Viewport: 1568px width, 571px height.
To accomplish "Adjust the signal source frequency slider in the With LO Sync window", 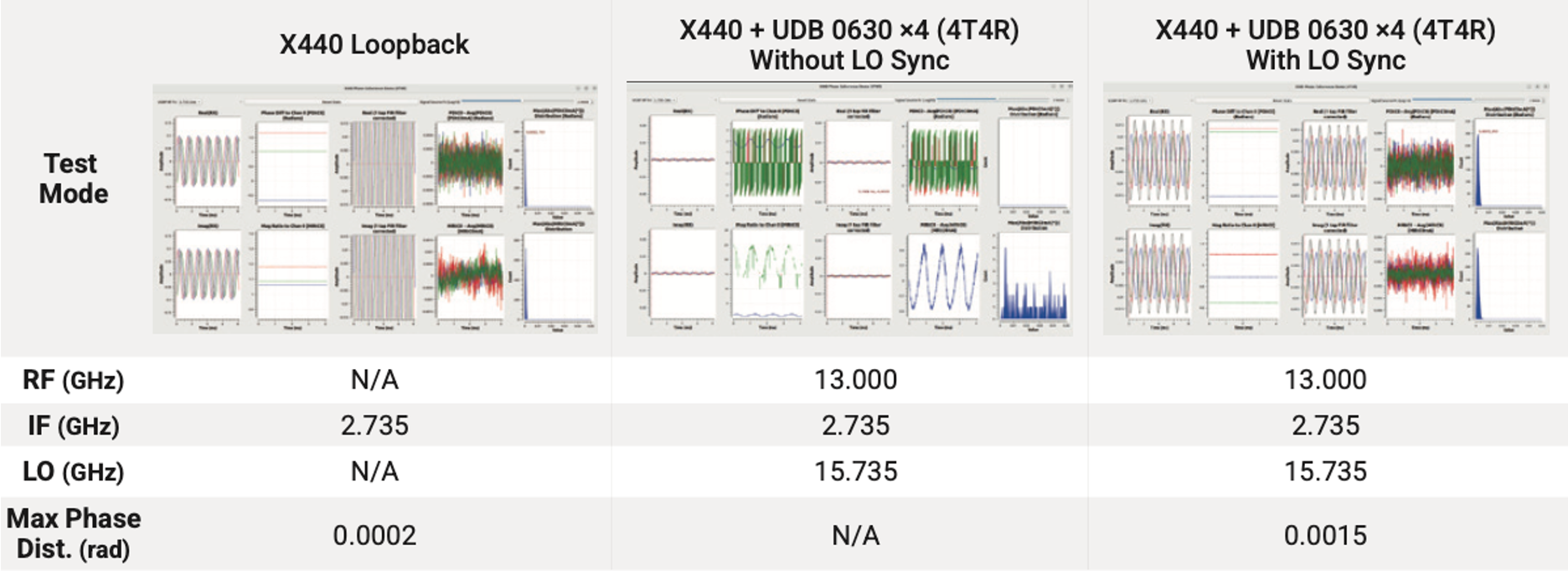I will click(1467, 100).
